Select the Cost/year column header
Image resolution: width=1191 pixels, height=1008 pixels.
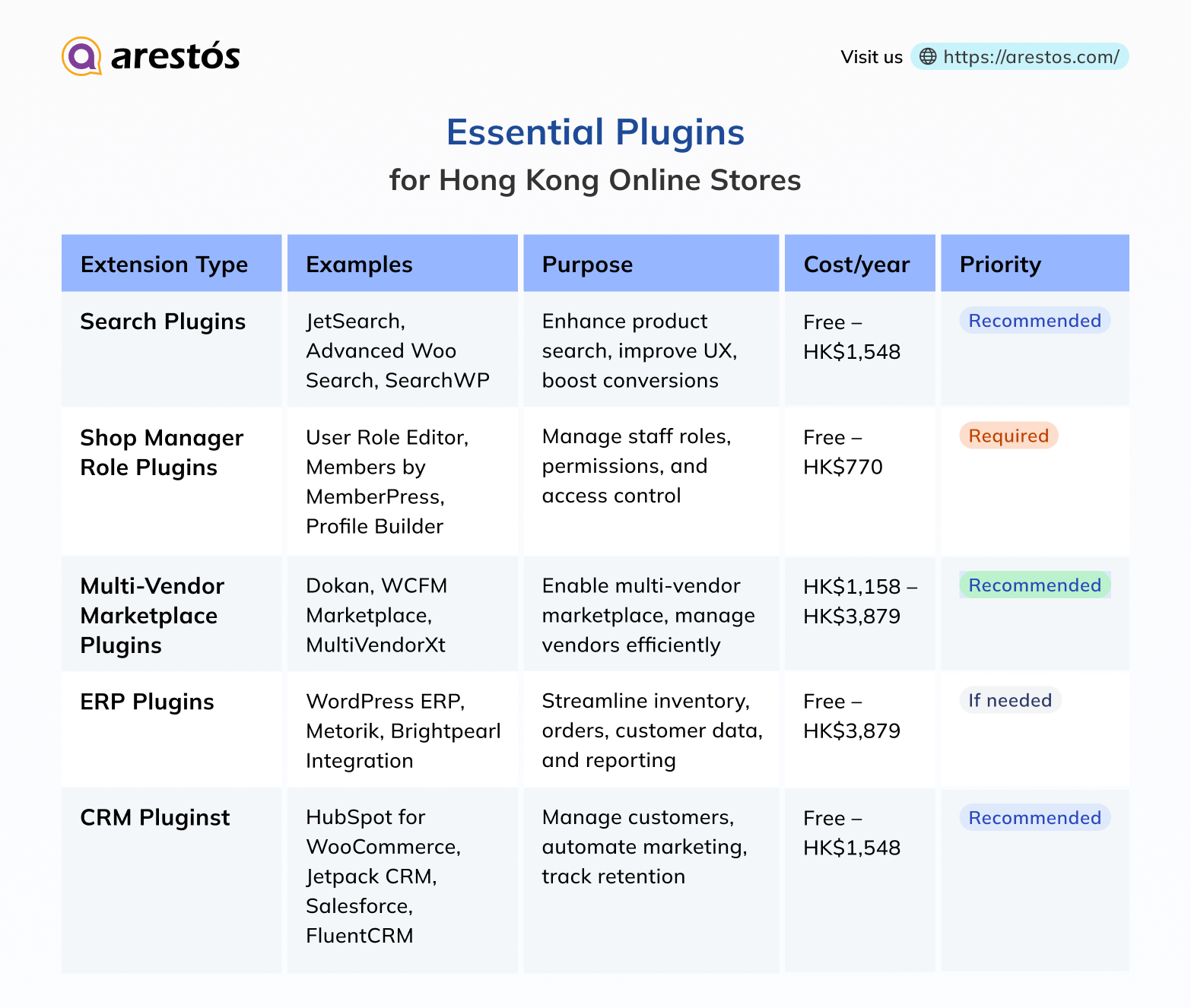pos(857,264)
